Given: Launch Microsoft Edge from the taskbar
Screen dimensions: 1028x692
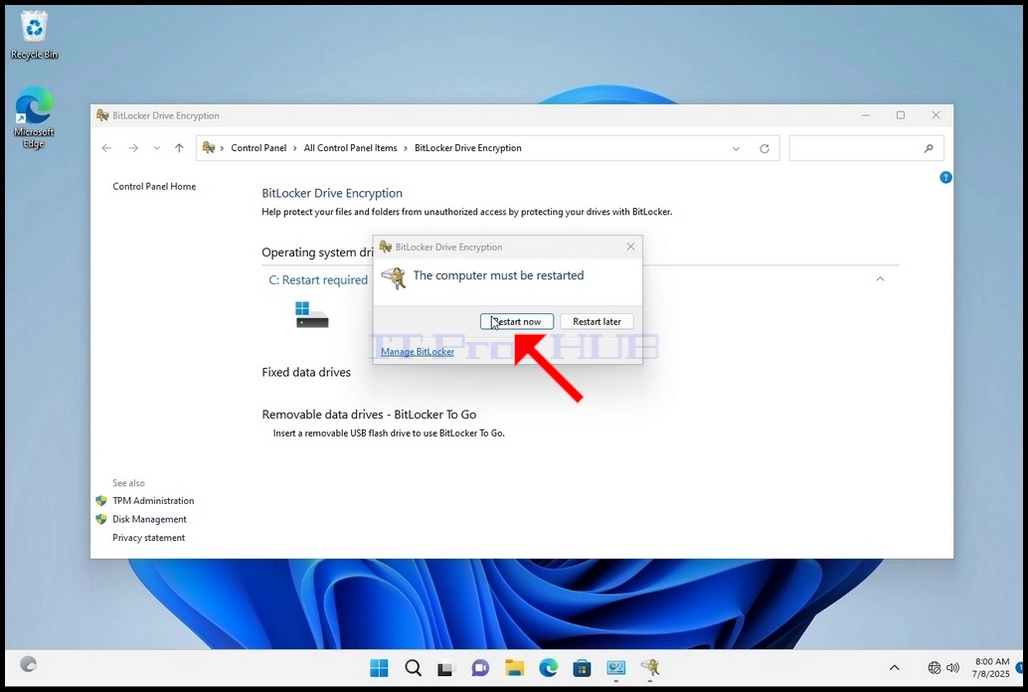Looking at the screenshot, I should 549,668.
